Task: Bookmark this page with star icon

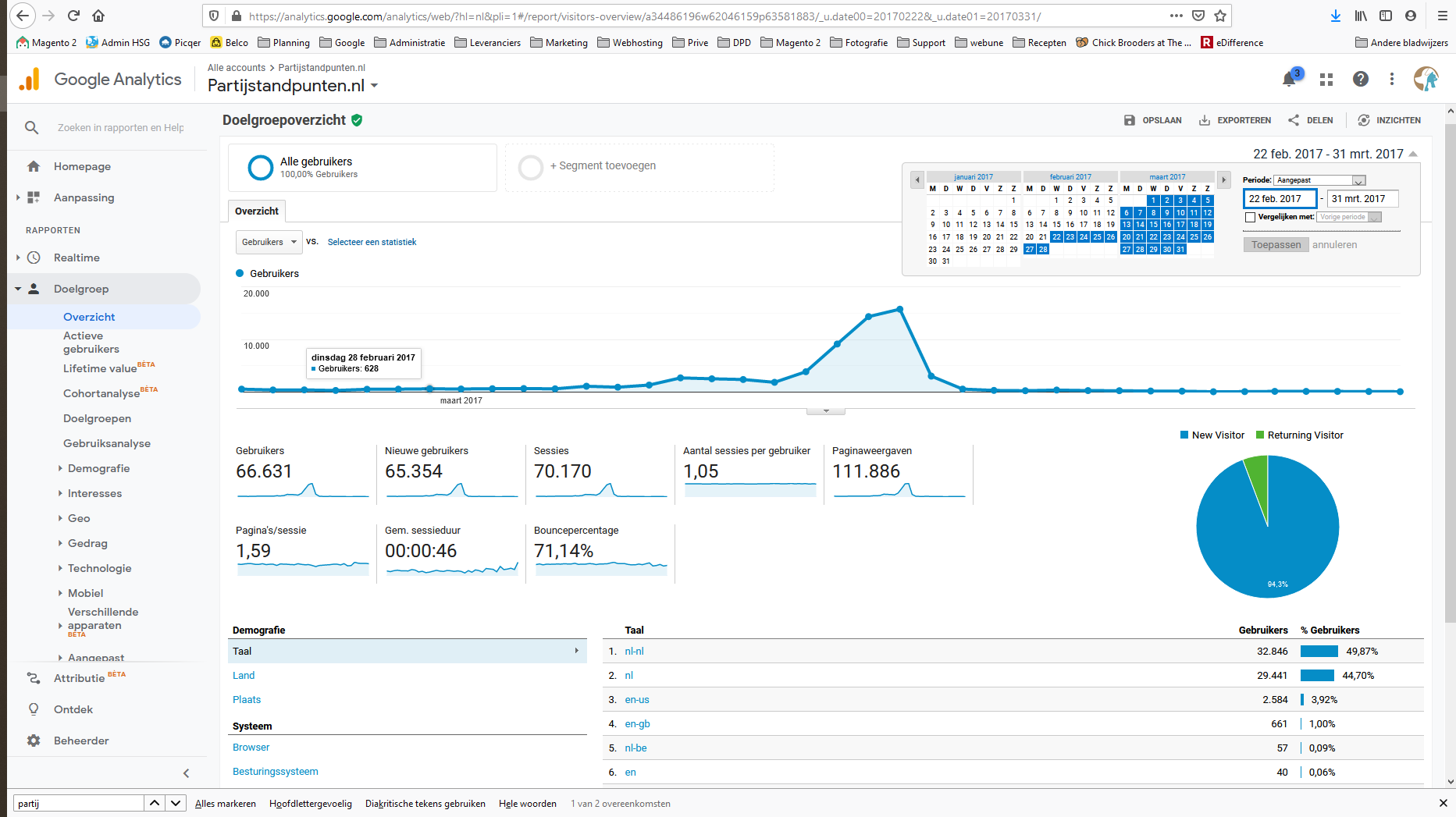Action: click(1220, 16)
